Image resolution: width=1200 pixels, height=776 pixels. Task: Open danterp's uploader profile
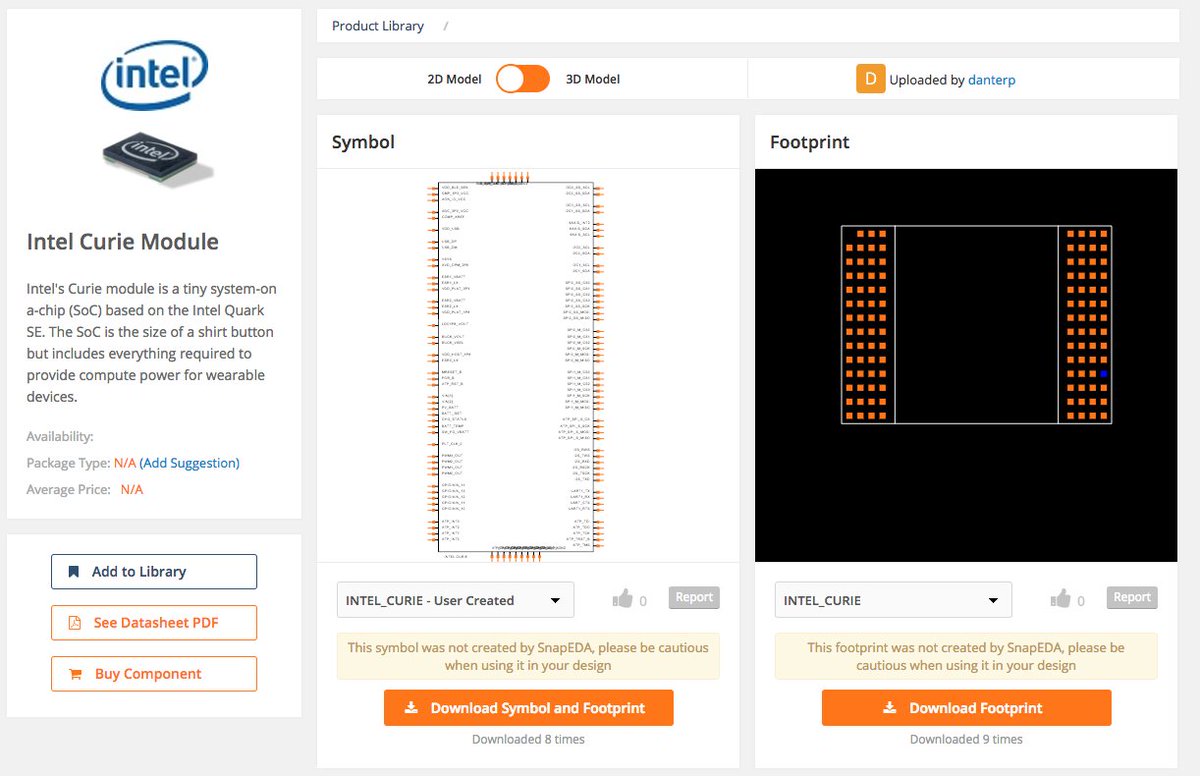tap(992, 80)
